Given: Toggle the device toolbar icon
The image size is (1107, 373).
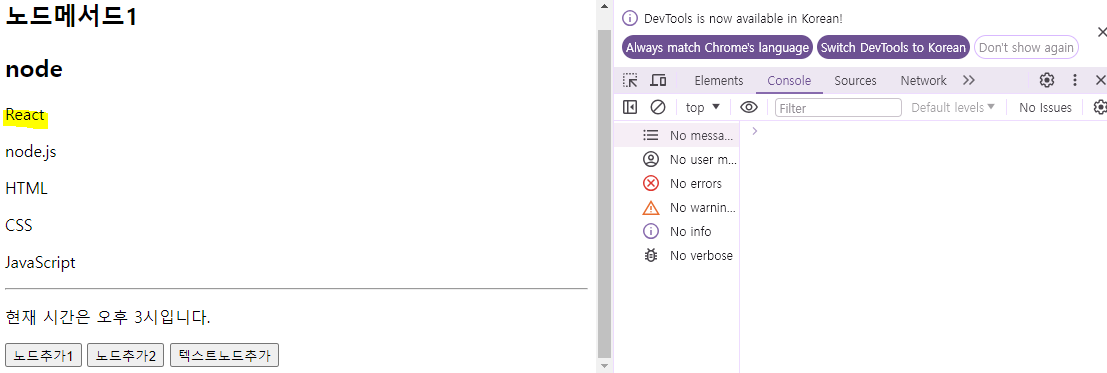Looking at the screenshot, I should coord(658,81).
